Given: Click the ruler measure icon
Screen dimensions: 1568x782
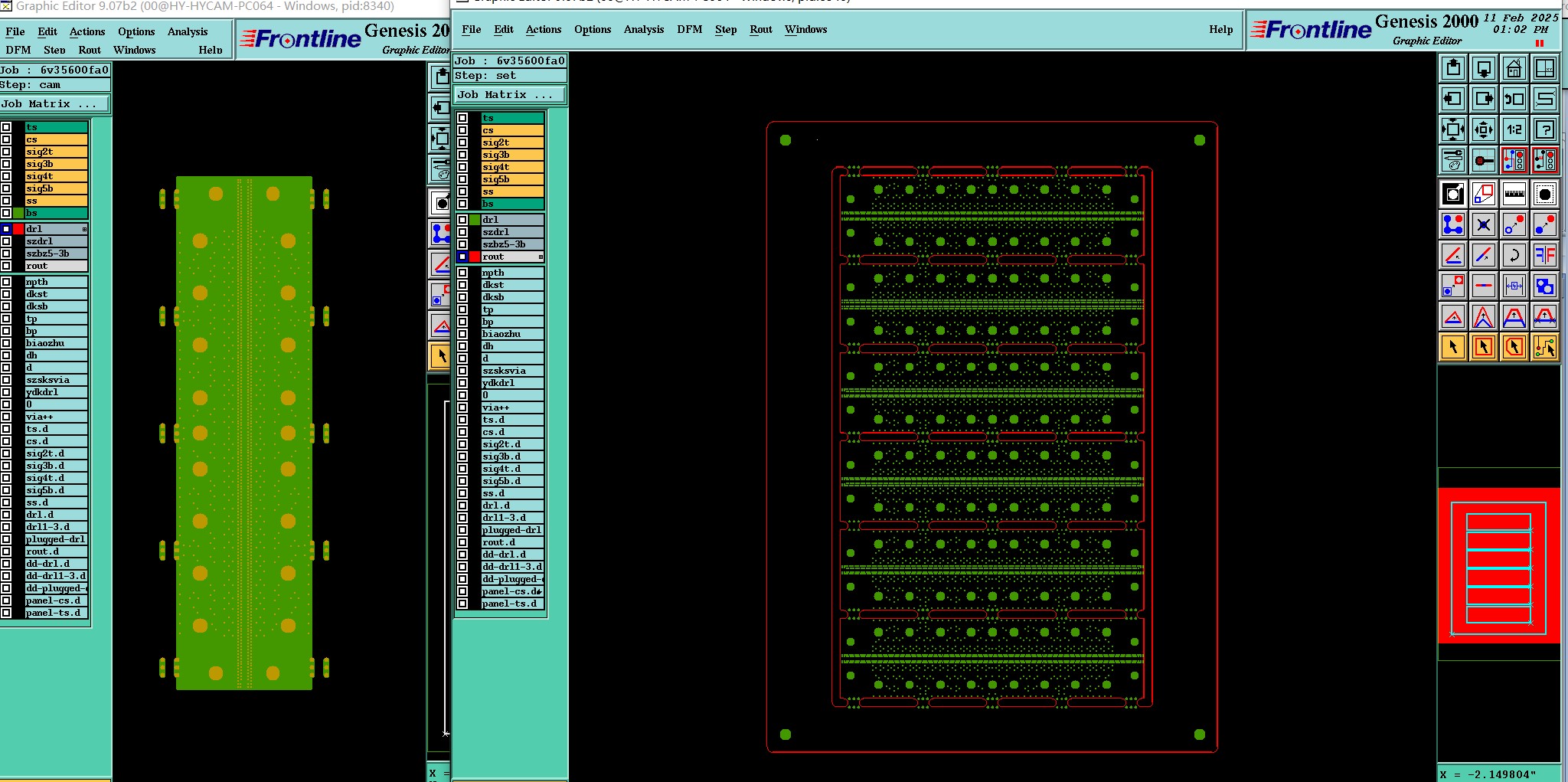Looking at the screenshot, I should pyautogui.click(x=1514, y=195).
